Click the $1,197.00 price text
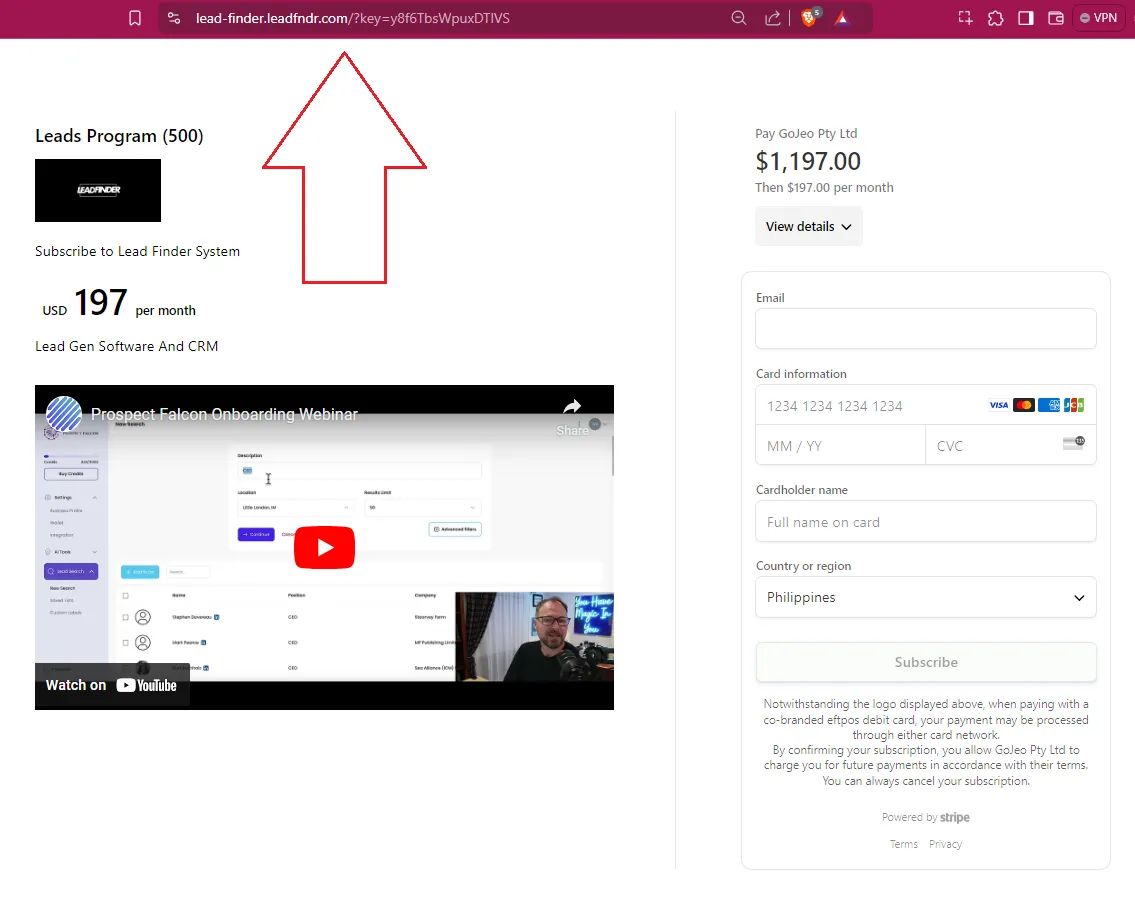 tap(808, 161)
